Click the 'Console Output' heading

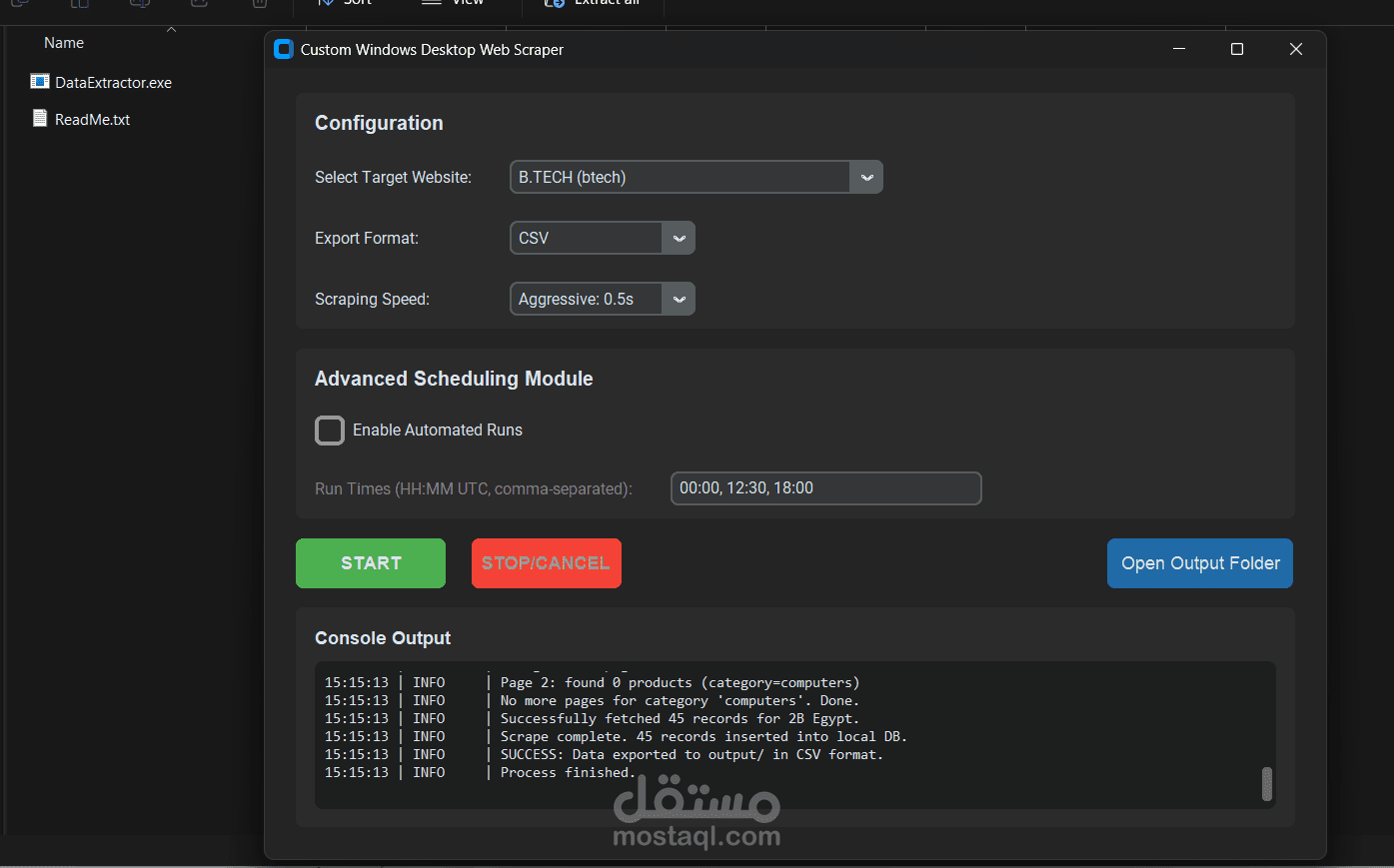point(383,638)
